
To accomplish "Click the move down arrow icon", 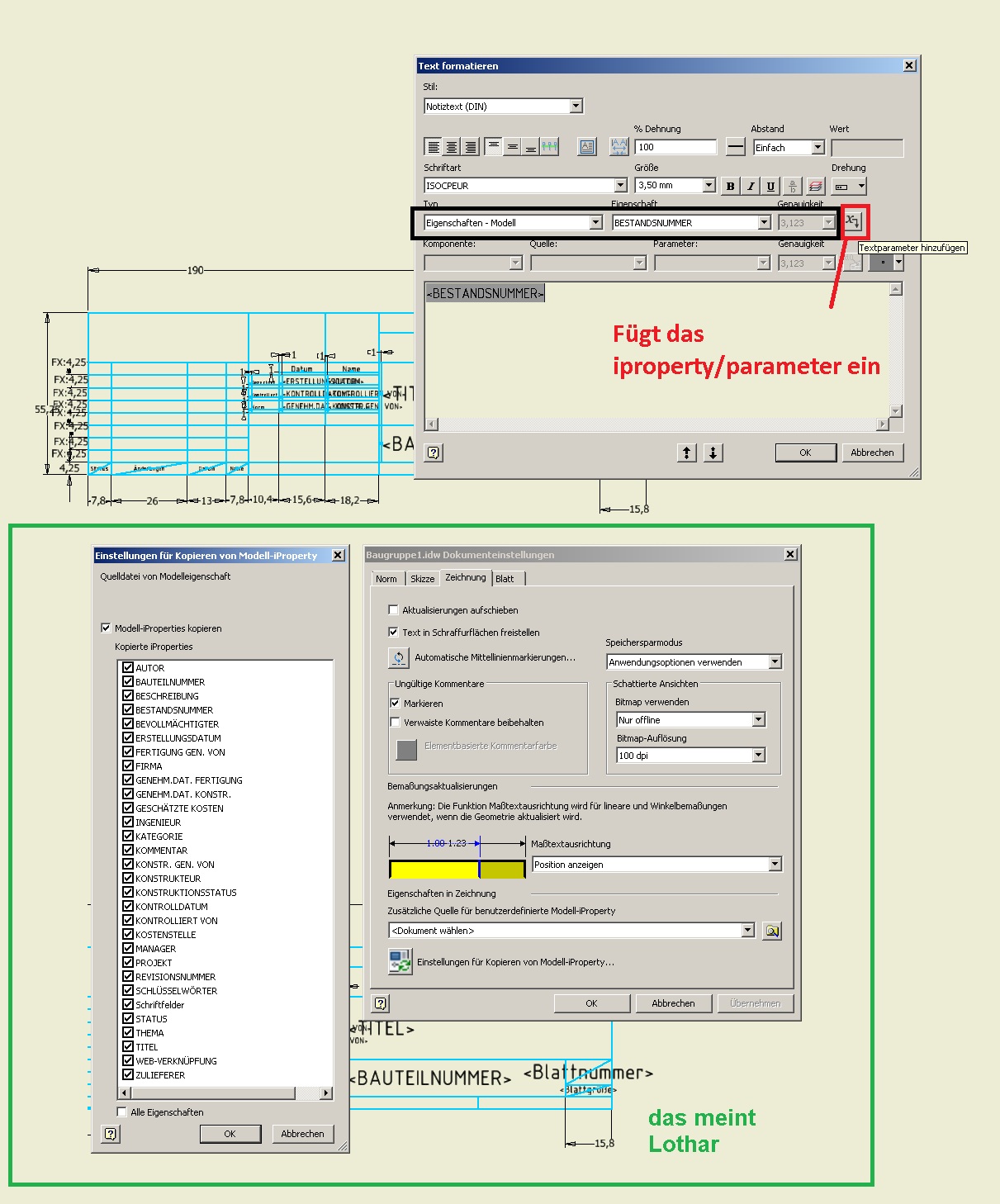I will tap(713, 453).
